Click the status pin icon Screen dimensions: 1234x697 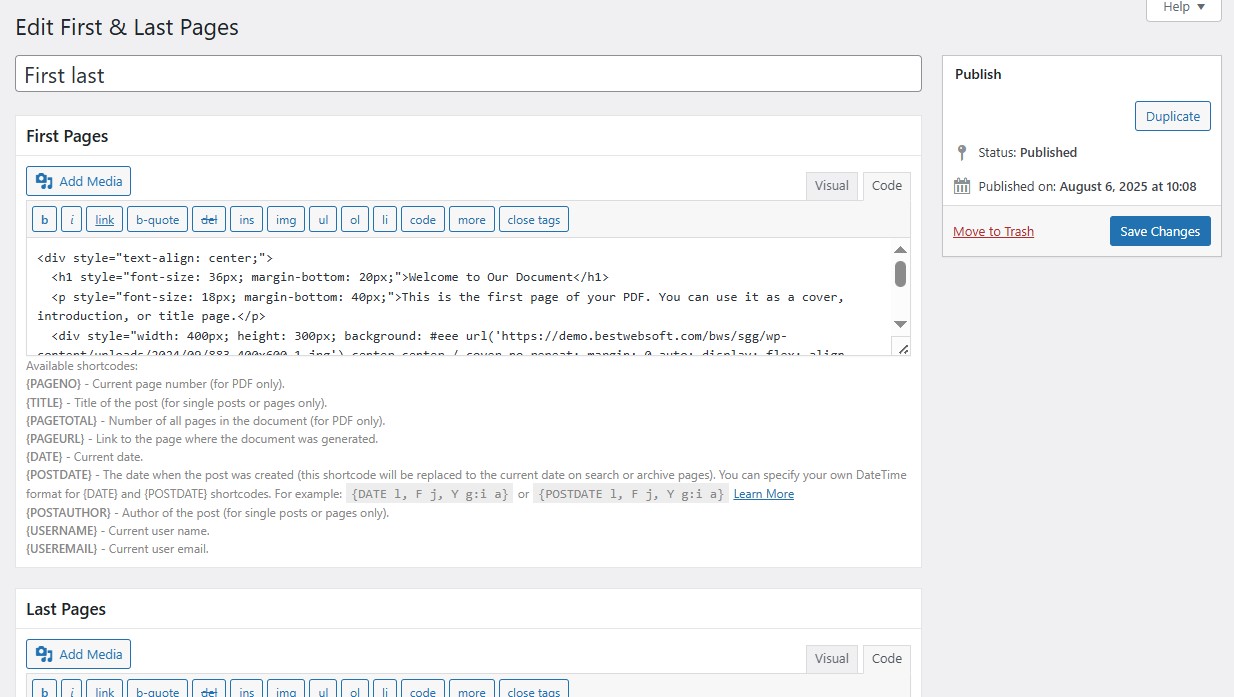[x=962, y=153]
